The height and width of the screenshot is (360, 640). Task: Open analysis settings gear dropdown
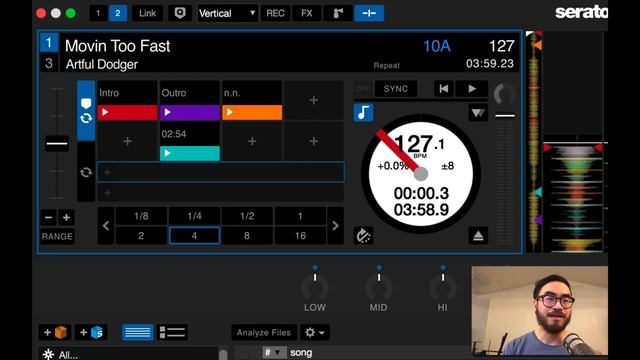(315, 332)
